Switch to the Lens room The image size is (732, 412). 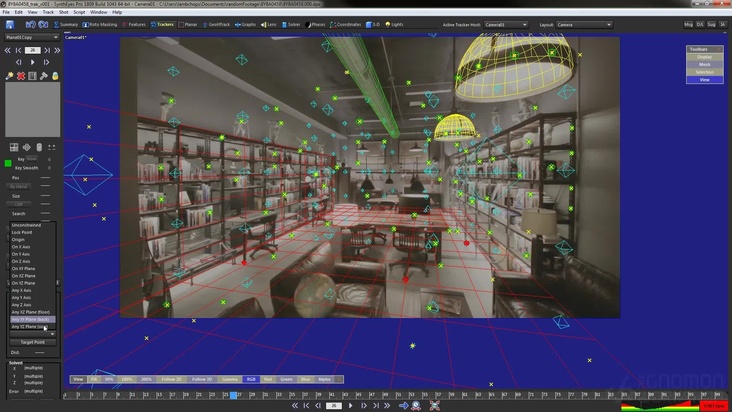tap(271, 23)
